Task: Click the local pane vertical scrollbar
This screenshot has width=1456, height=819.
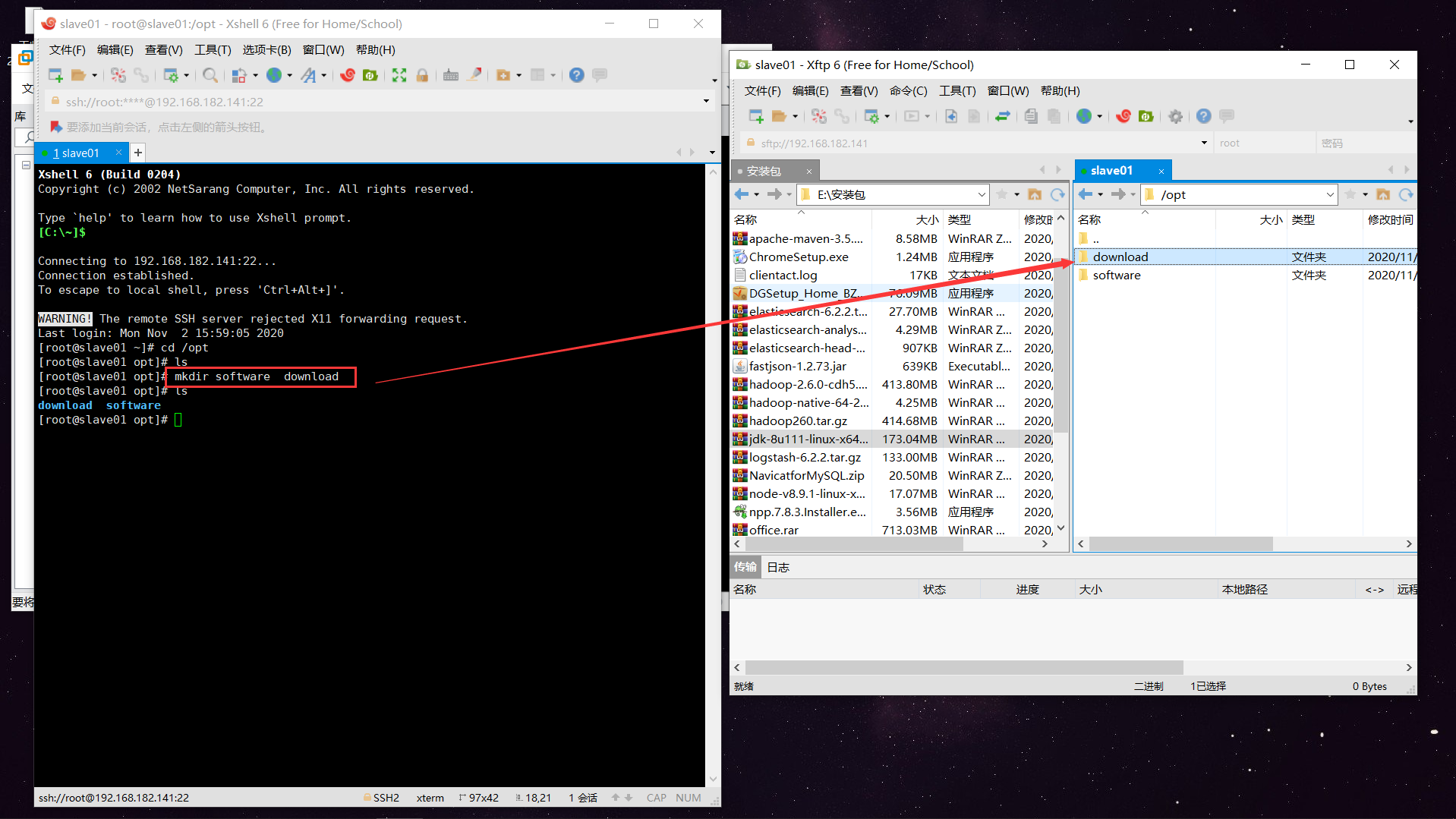Action: tap(1061, 328)
